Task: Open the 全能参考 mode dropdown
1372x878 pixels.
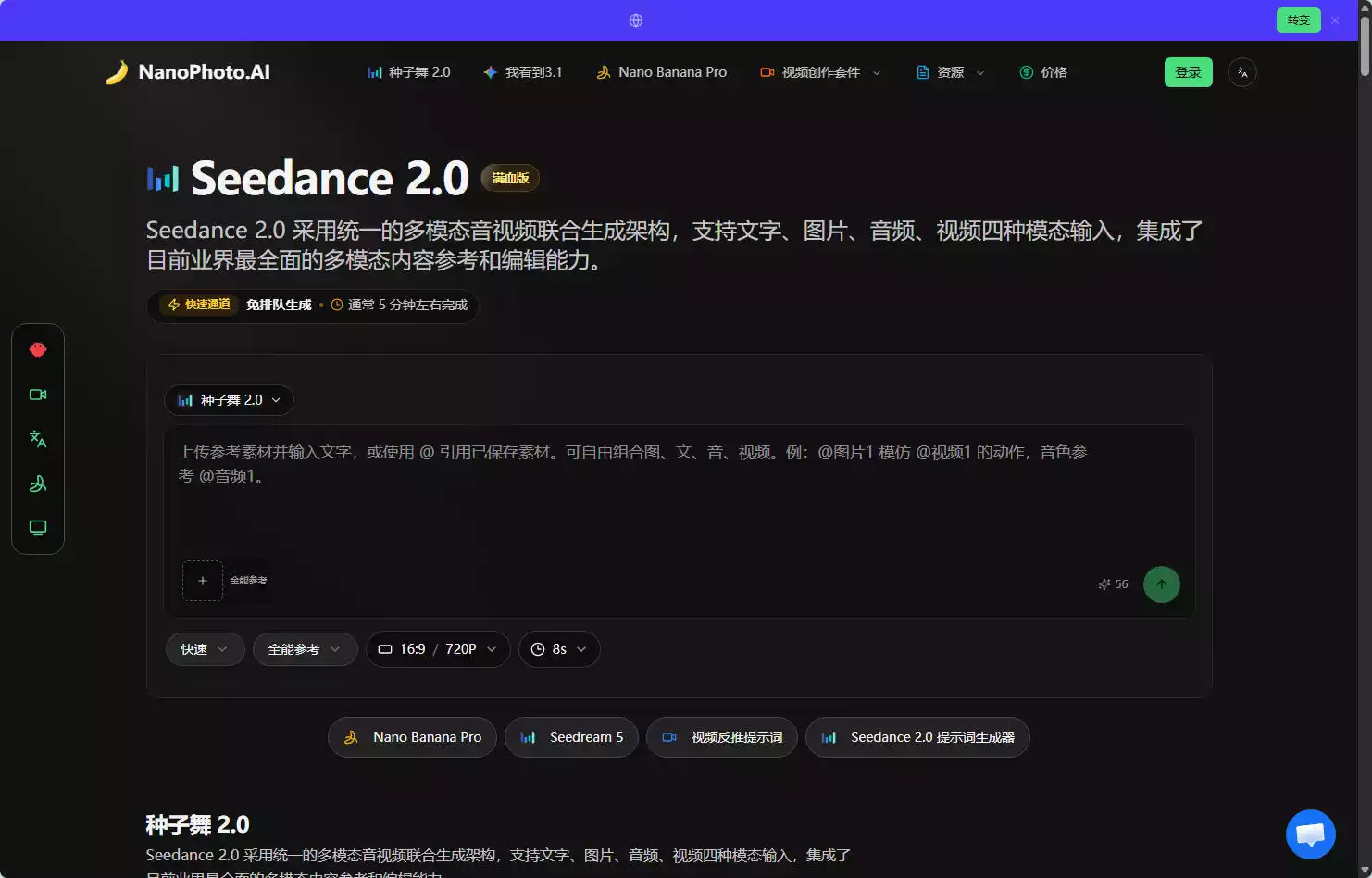Action: click(x=305, y=649)
